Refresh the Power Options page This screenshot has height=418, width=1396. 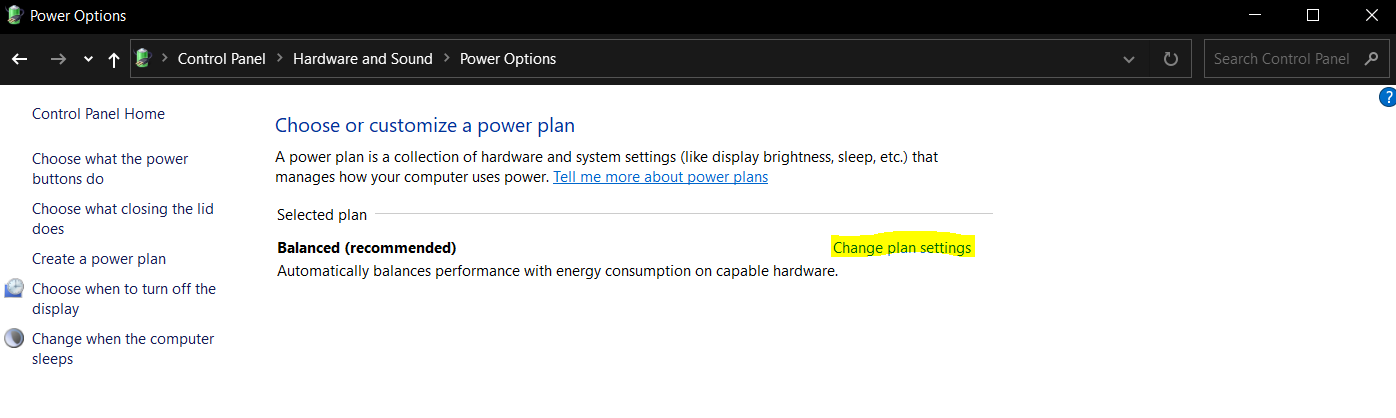pyautogui.click(x=1171, y=59)
